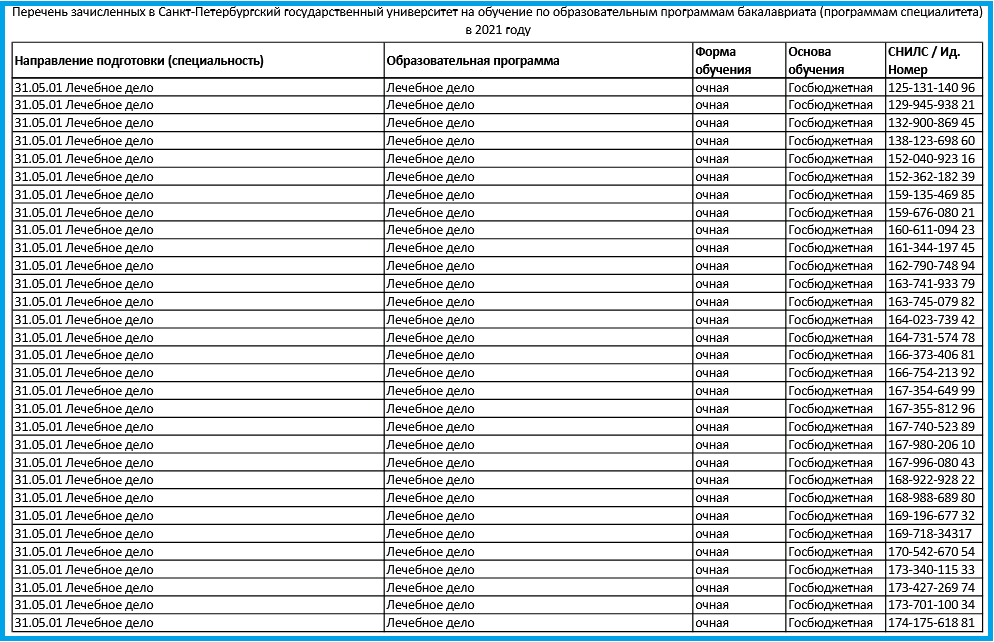Screen dimensions: 994x642
Task: Select the cell with number 167-996-080 43
Action: point(934,462)
